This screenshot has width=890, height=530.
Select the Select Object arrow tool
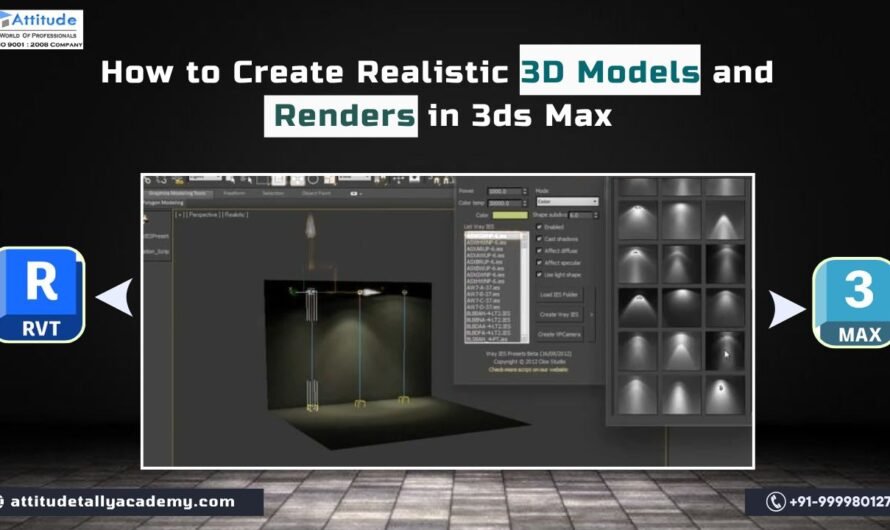pos(230,180)
